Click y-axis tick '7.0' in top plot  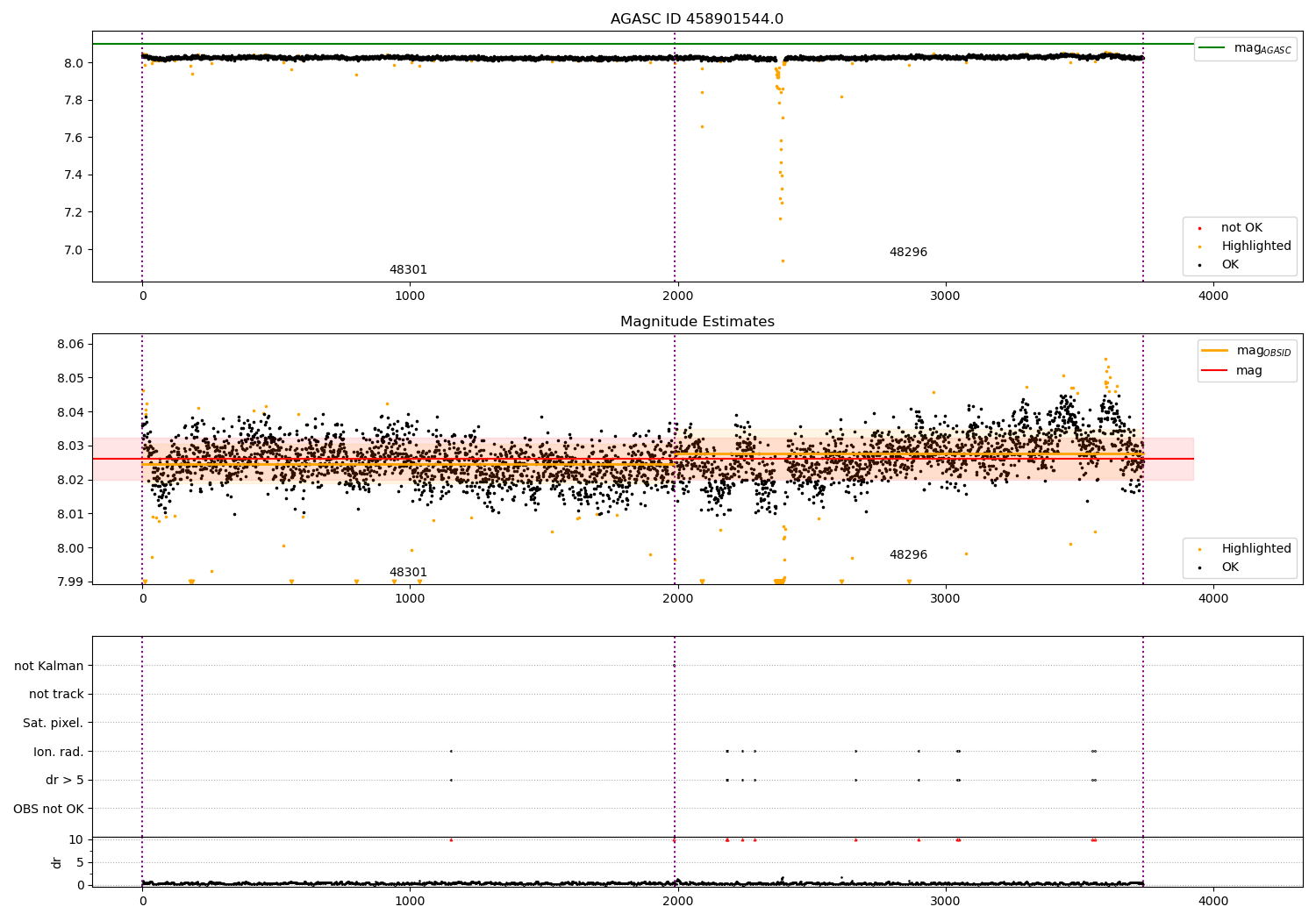tap(75, 250)
